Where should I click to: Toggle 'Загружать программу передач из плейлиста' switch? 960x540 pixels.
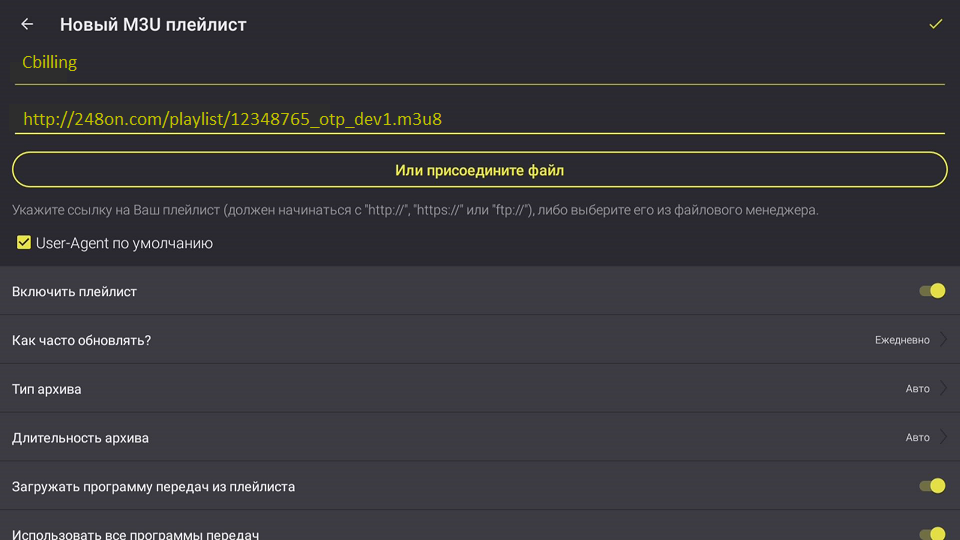pos(932,486)
